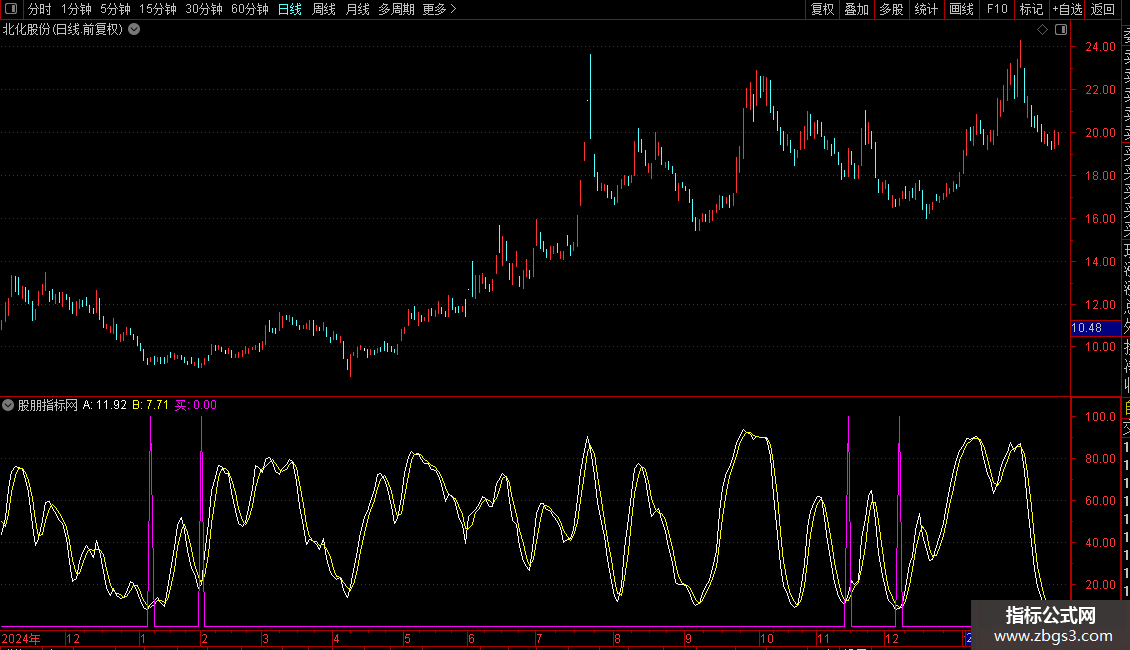This screenshot has height=650, width=1130.
Task: Expand the 股朋指标网 indicator options arrow
Action: coord(8,405)
